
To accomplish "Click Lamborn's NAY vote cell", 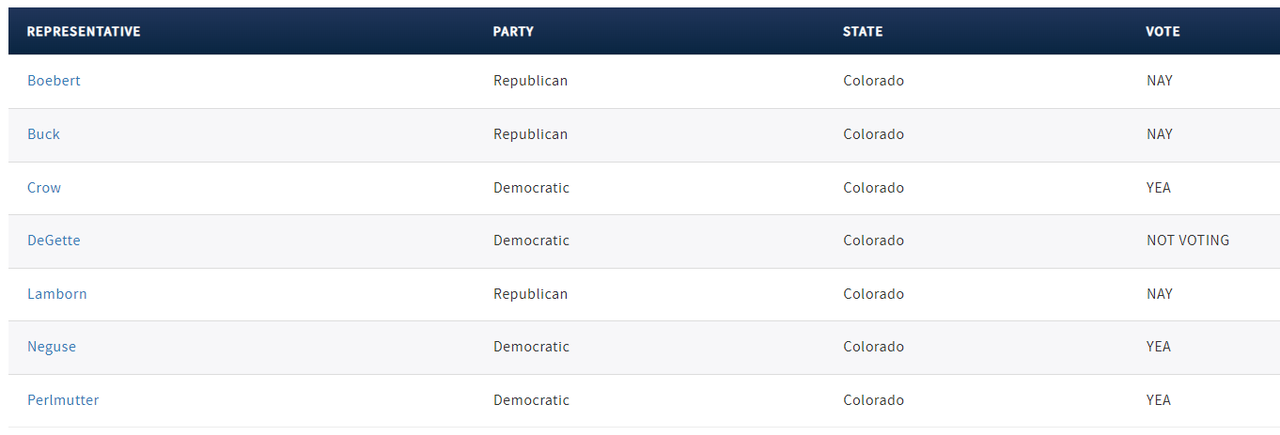I will pos(1160,294).
